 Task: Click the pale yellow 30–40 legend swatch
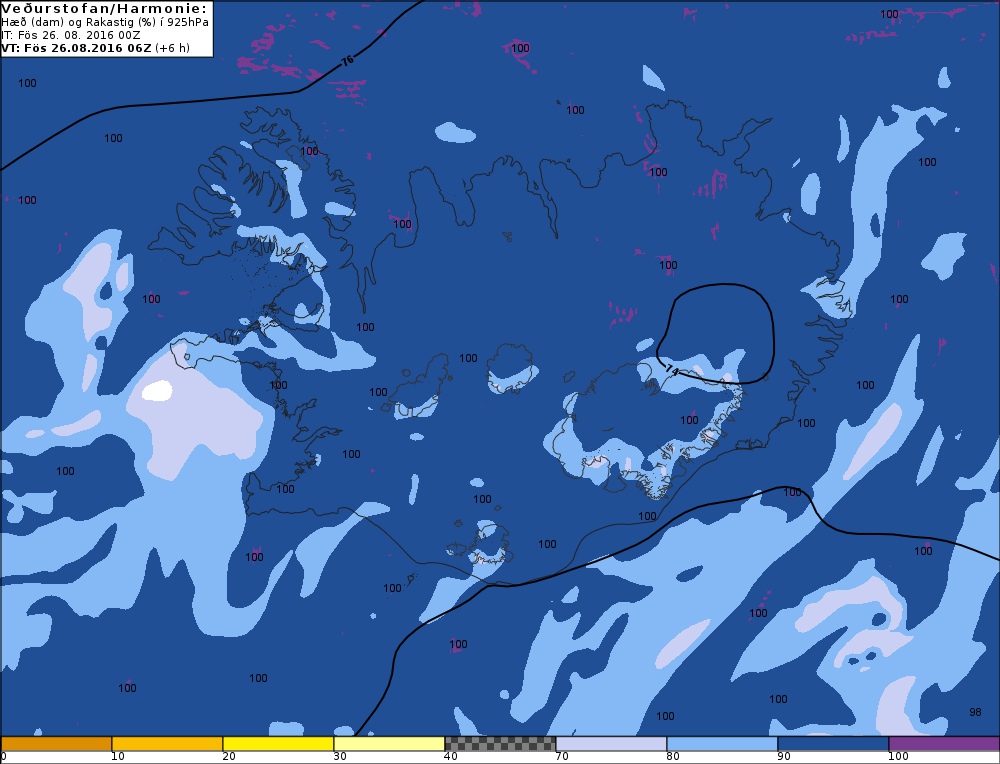pos(389,744)
